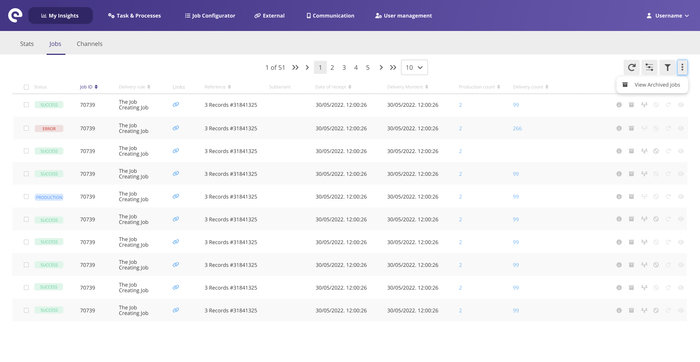The height and width of the screenshot is (362, 700).
Task: Toggle the eye icon in the ERROR row
Action: (x=680, y=128)
